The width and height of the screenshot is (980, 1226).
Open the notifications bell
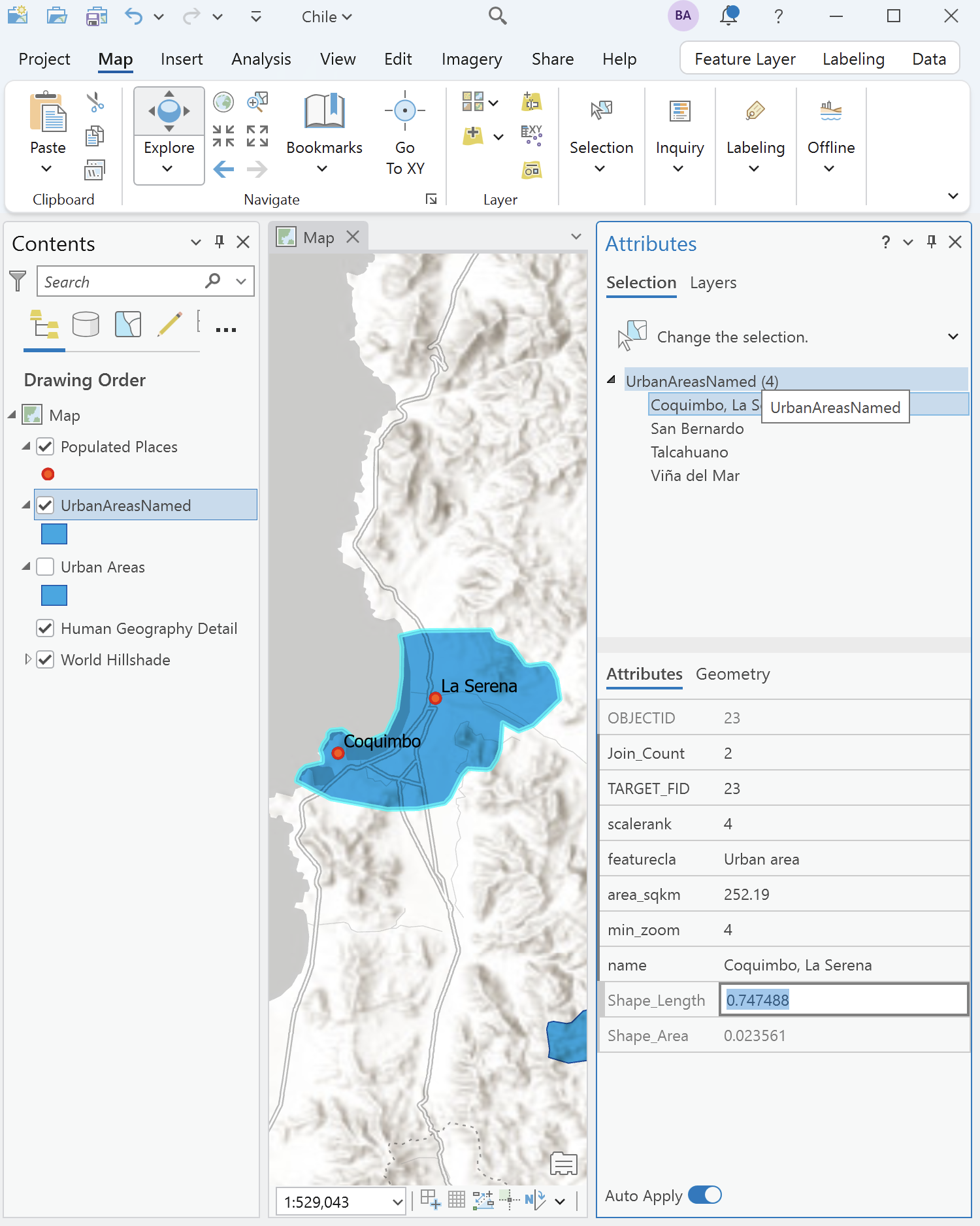(729, 15)
